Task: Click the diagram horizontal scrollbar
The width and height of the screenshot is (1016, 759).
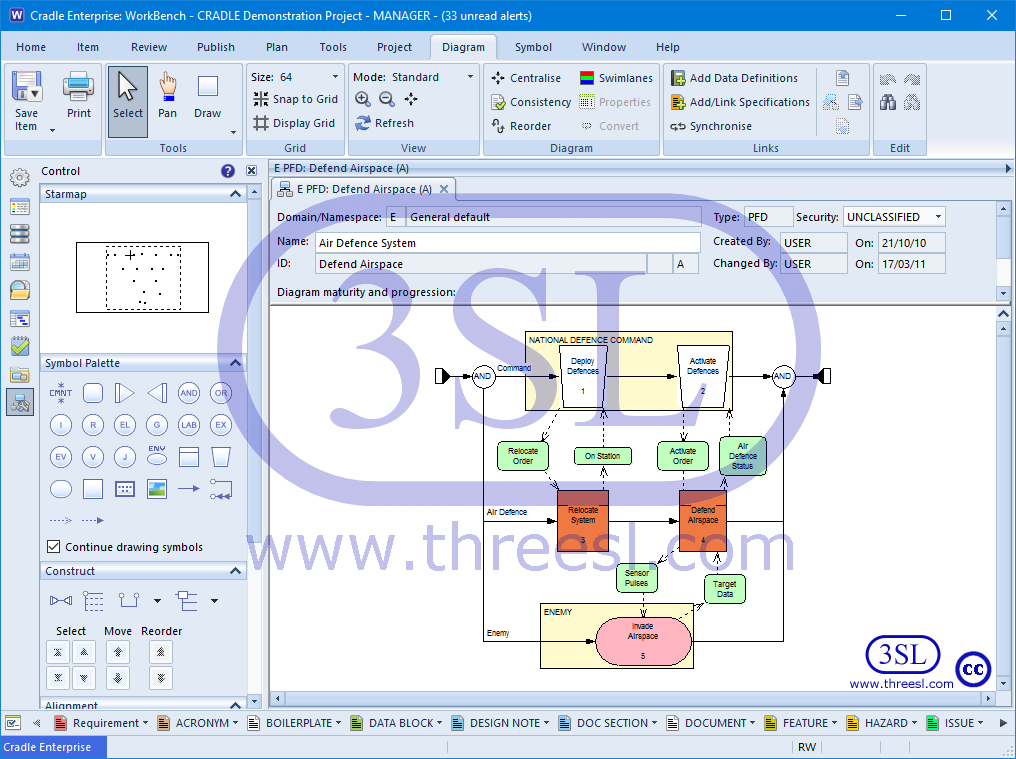Action: tap(632, 698)
